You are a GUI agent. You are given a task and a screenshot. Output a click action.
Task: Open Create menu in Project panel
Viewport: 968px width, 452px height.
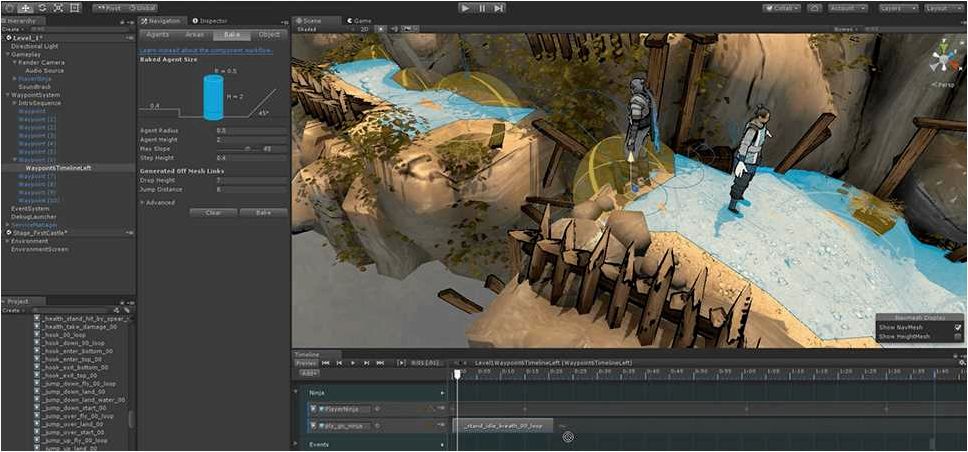coord(12,310)
